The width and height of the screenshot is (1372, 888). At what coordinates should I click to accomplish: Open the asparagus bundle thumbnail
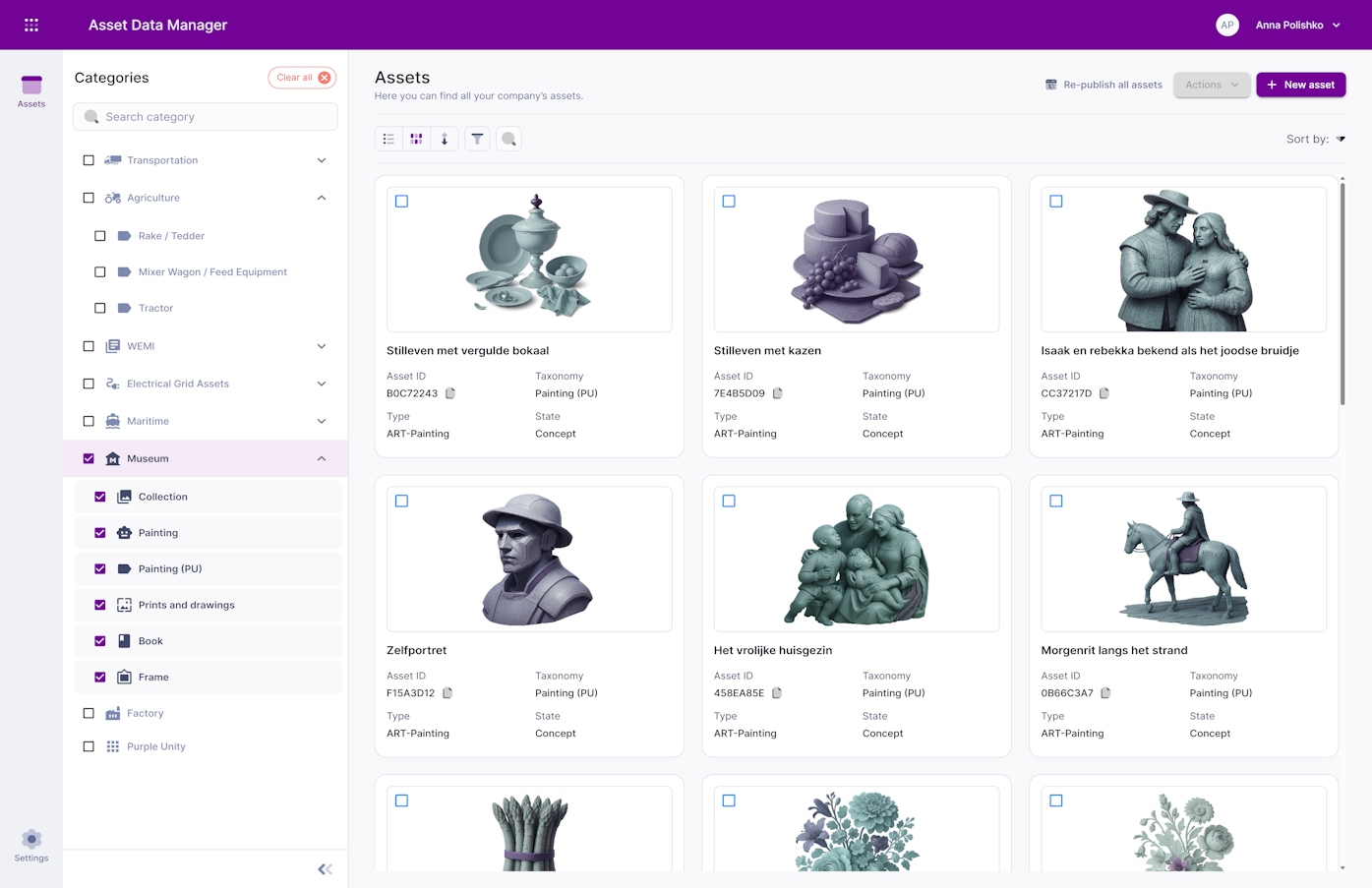click(x=529, y=831)
